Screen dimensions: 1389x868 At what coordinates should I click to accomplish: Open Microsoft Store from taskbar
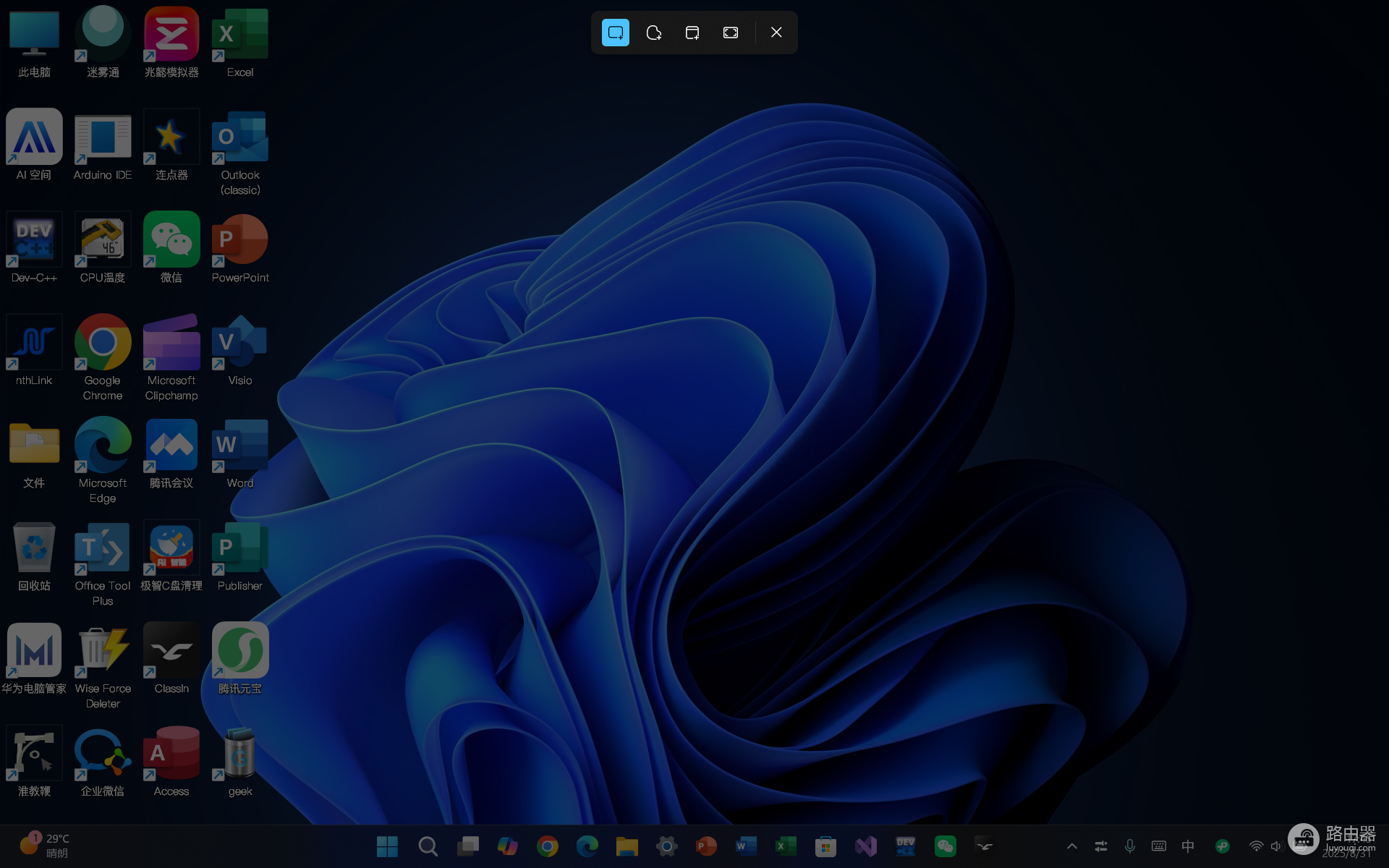(825, 846)
